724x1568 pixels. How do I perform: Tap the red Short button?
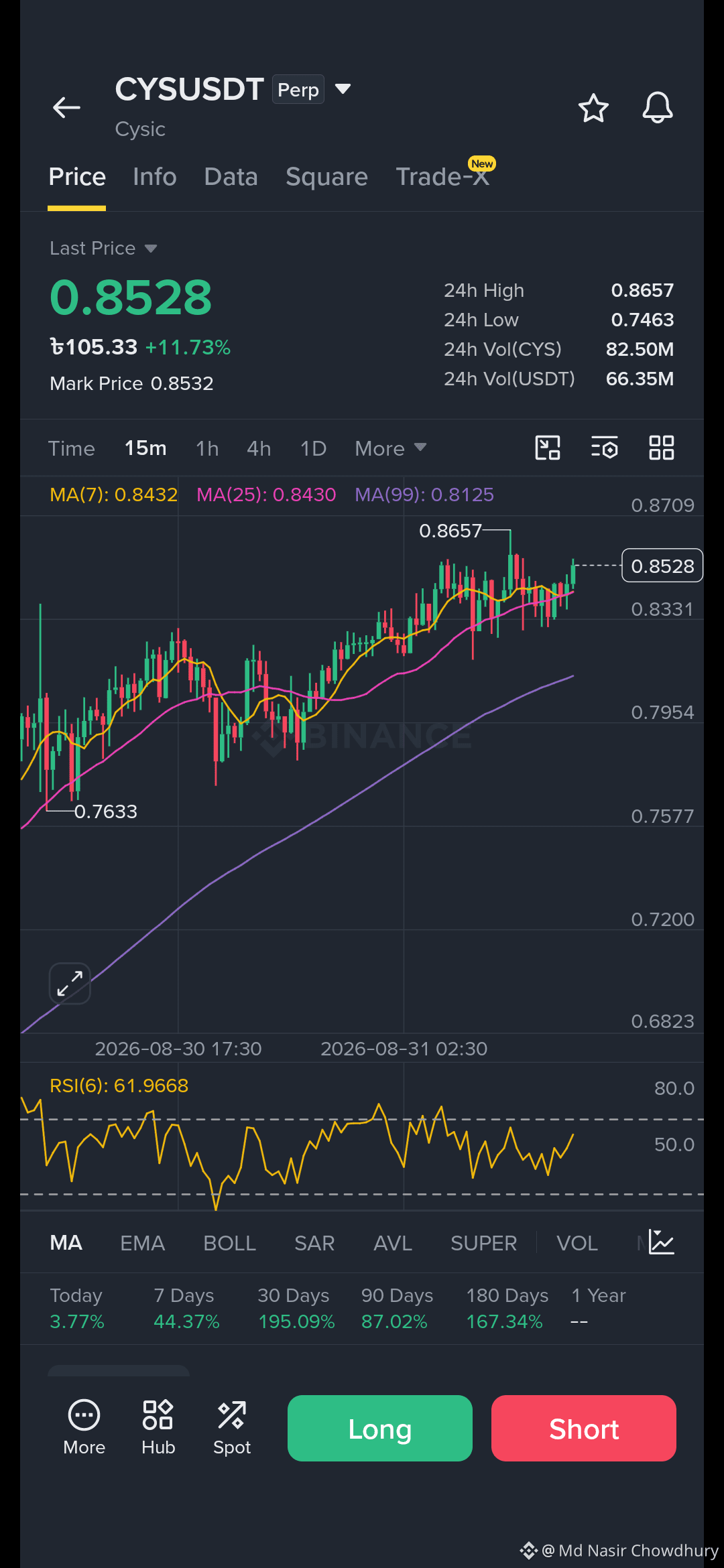point(584,1428)
